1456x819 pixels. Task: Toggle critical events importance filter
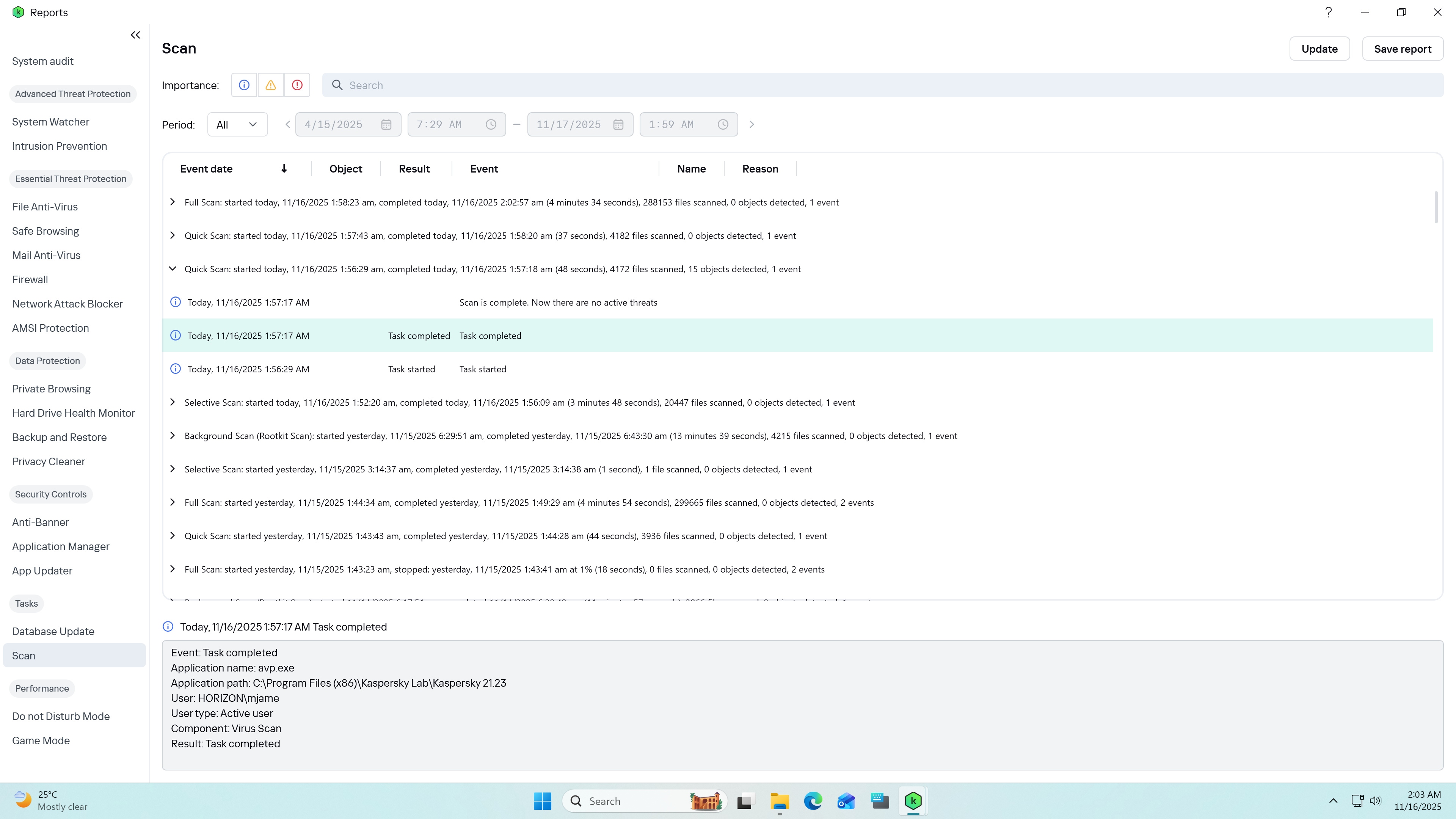pos(297,85)
